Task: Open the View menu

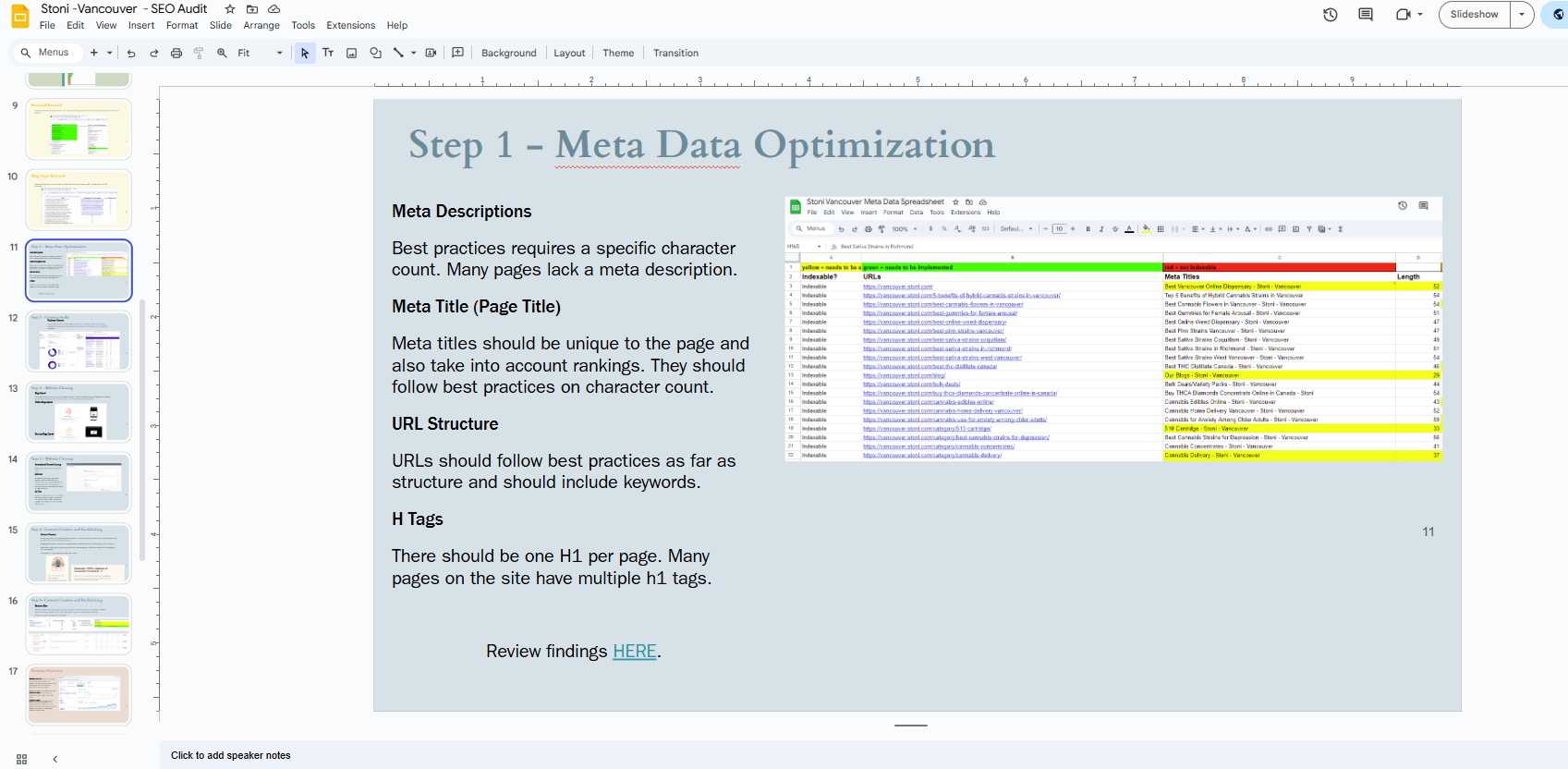Action: [106, 26]
